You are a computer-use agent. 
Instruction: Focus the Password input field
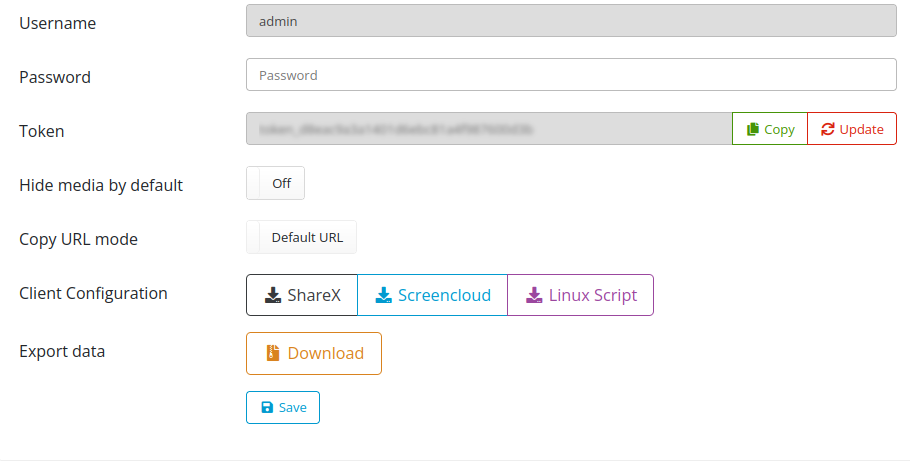(x=571, y=74)
